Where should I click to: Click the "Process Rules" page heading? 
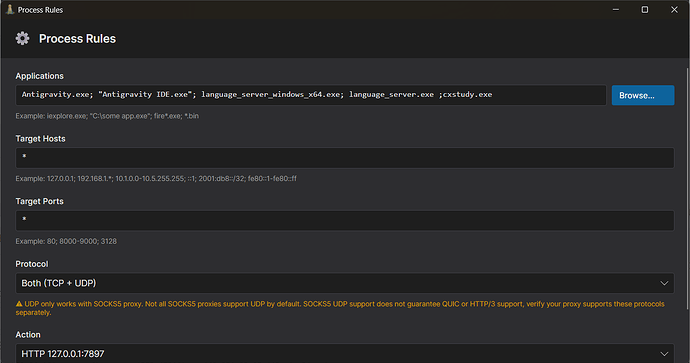[77, 39]
